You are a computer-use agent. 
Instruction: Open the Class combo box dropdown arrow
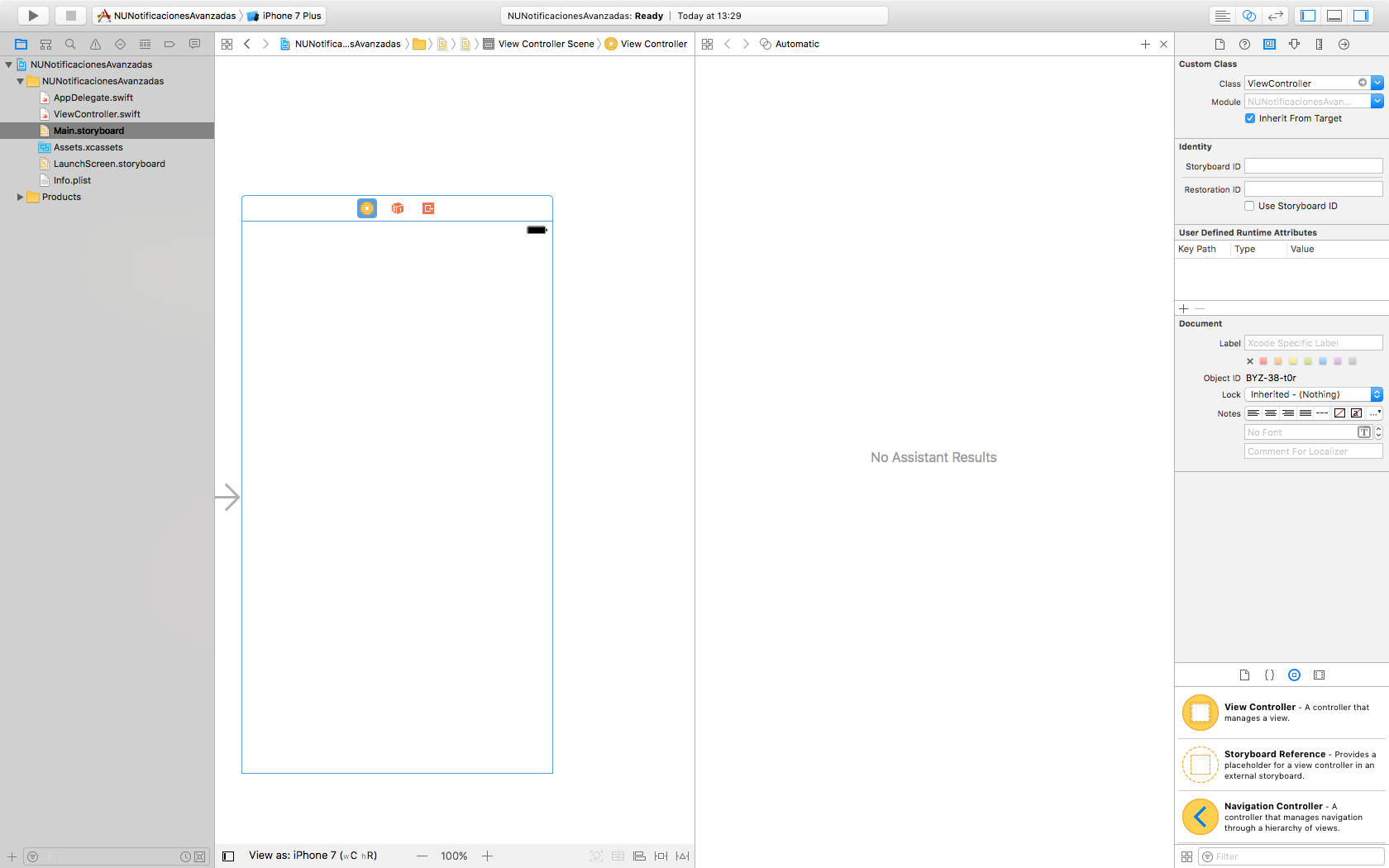coord(1377,83)
